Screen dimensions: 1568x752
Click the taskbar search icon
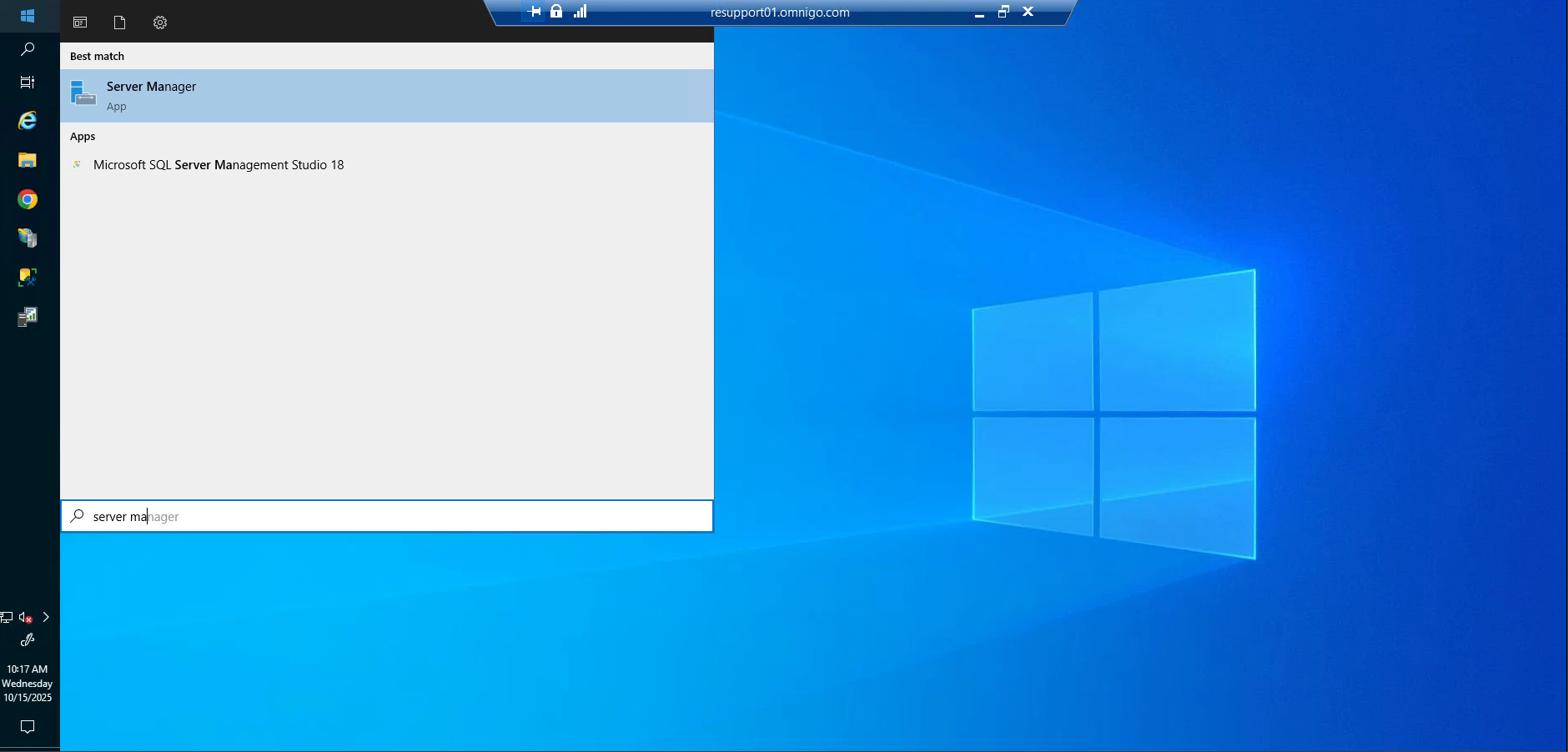tap(28, 48)
